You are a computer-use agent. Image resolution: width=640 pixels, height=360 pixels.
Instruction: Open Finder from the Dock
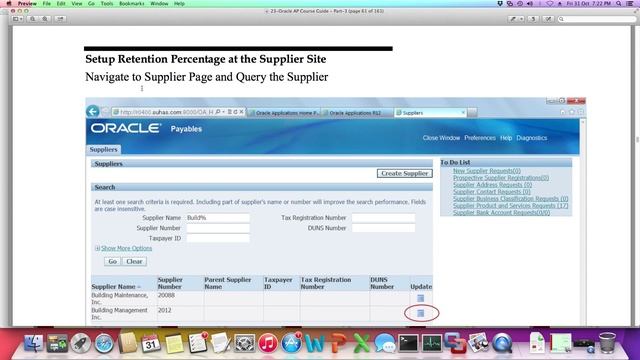click(34, 343)
